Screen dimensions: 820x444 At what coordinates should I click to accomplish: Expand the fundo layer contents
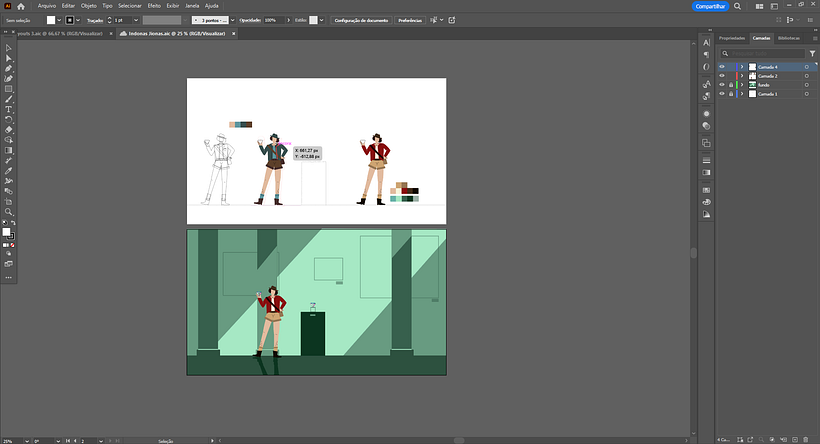coord(741,85)
